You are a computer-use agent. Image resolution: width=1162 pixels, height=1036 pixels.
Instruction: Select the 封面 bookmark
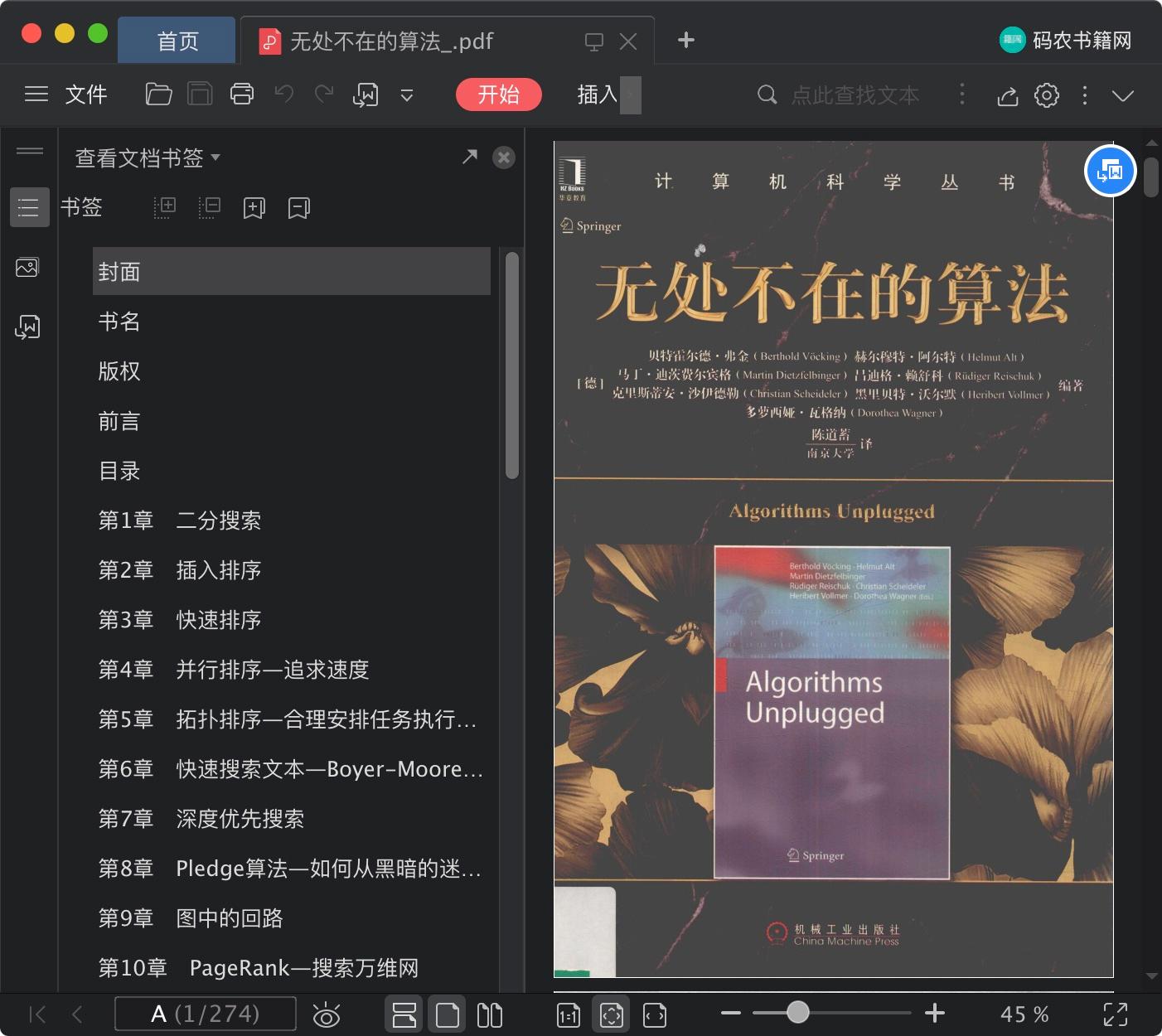292,271
